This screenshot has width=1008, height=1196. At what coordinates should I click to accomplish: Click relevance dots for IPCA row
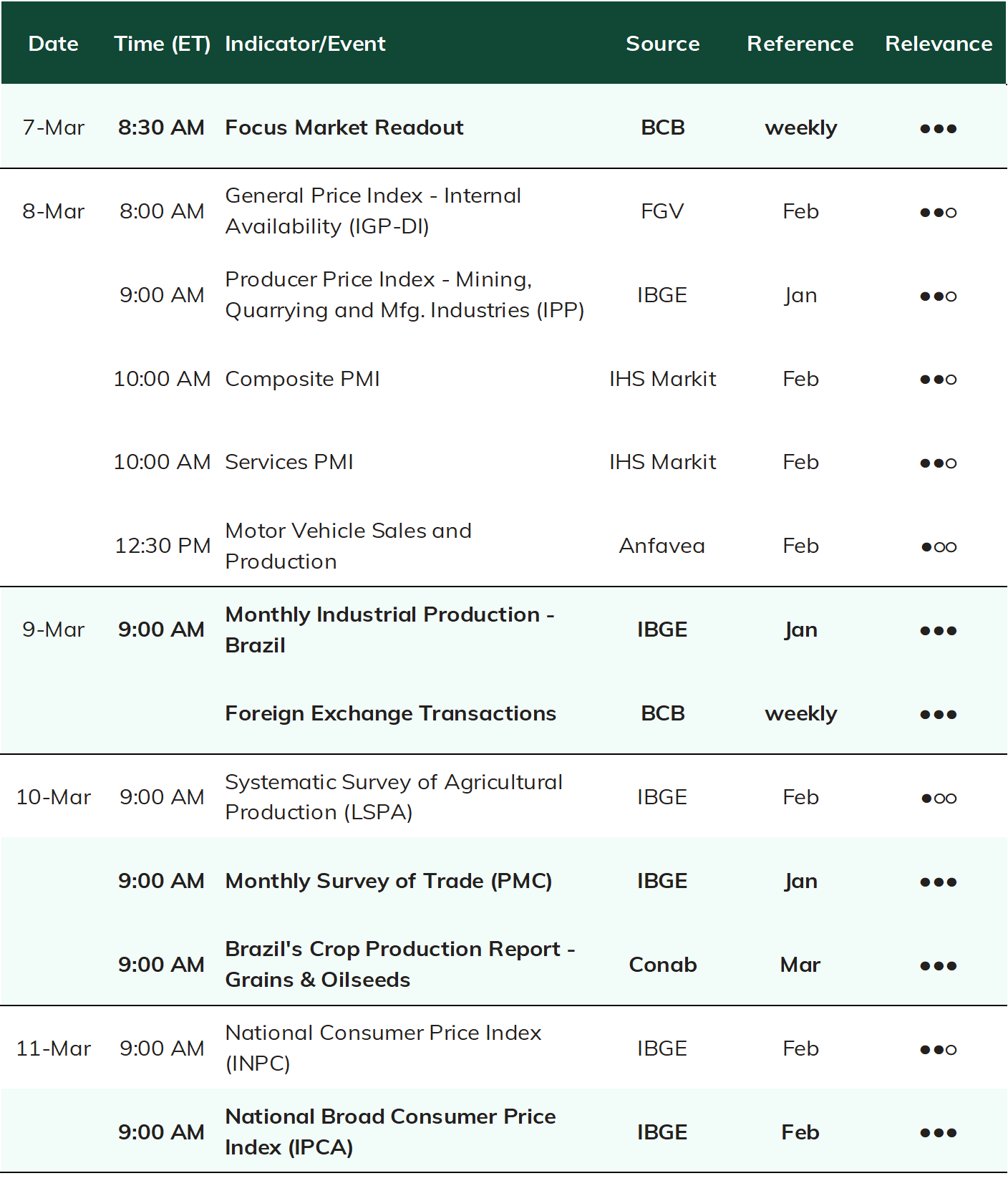point(938,1133)
